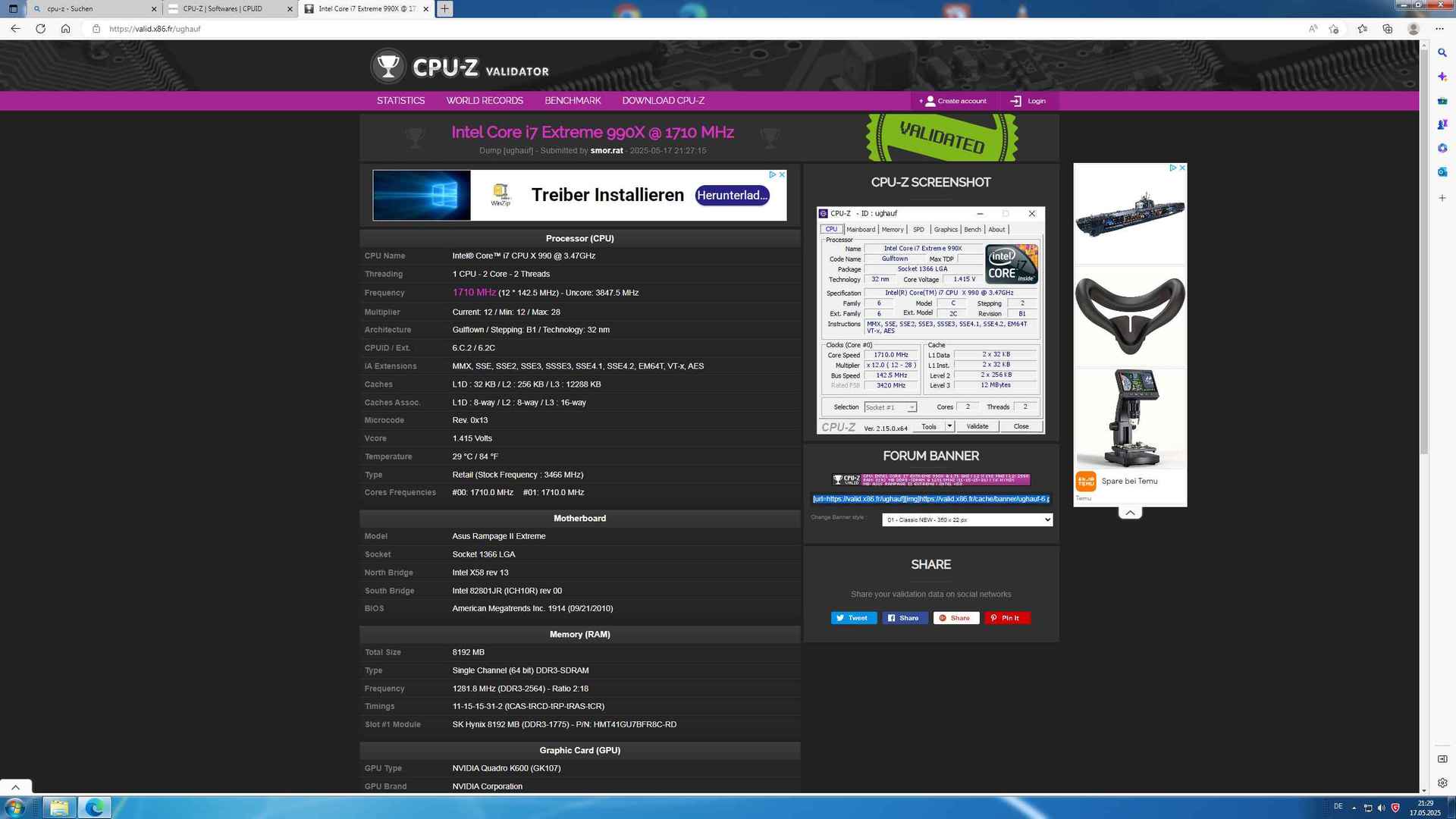Open the BENCHMARK menu item
Viewport: 1456px width, 819px height.
573,101
